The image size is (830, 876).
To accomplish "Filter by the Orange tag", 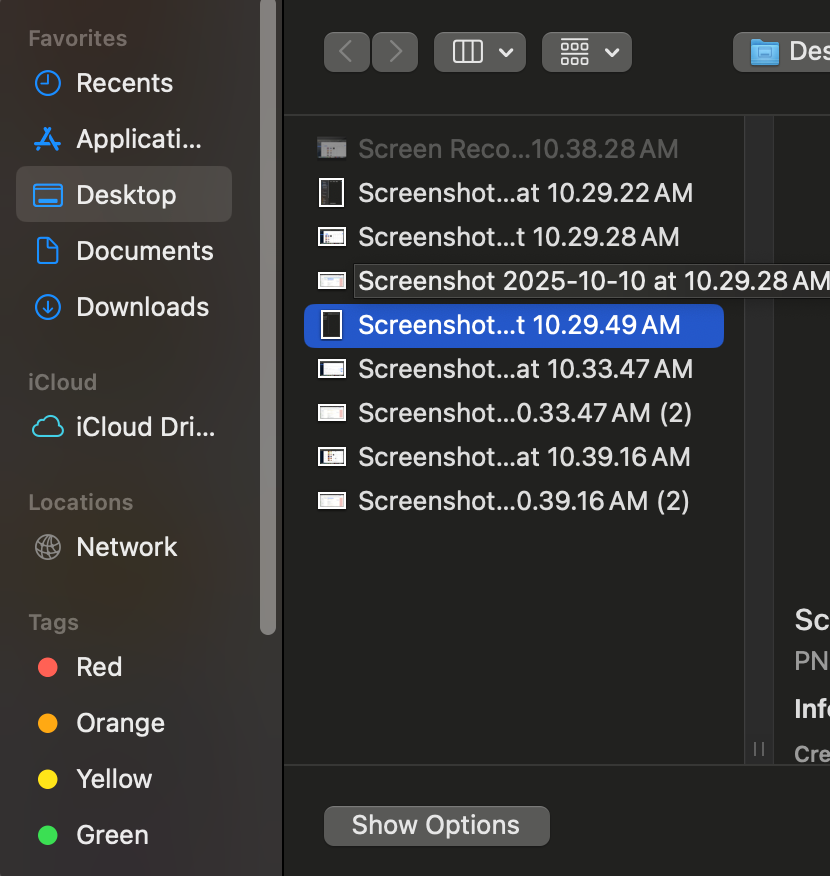I will point(120,723).
